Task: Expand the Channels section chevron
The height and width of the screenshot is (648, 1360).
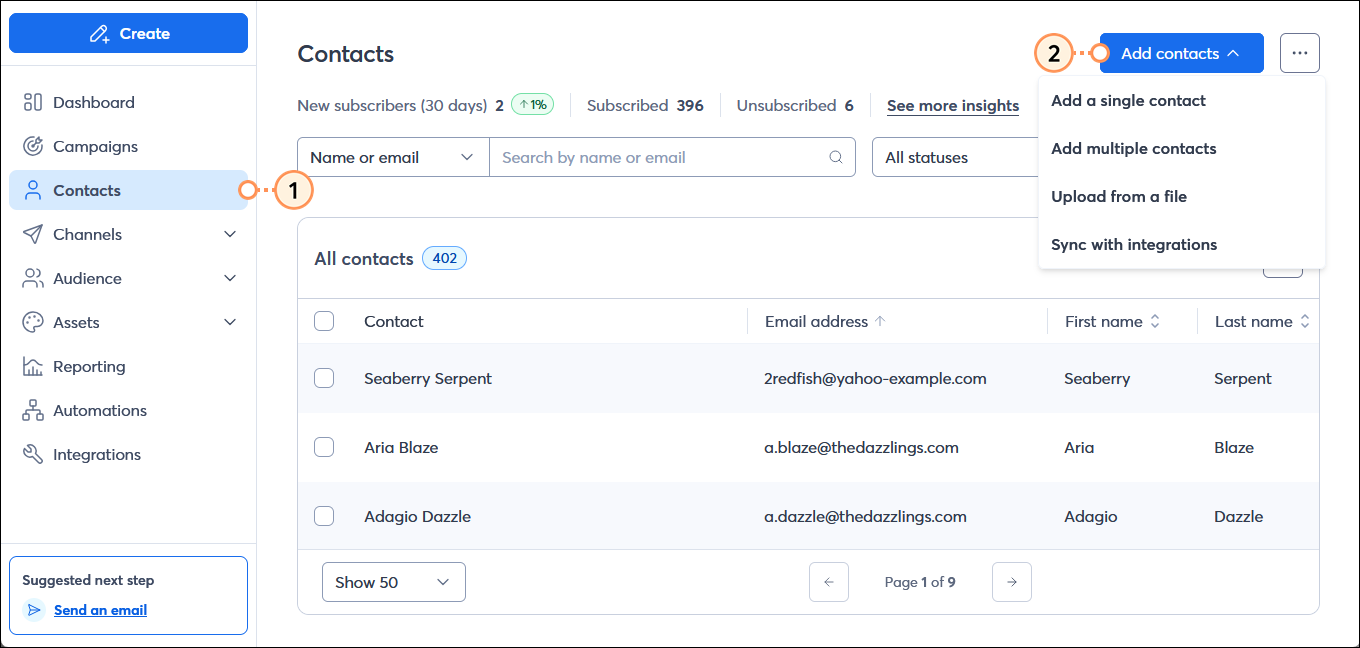Action: coord(231,234)
